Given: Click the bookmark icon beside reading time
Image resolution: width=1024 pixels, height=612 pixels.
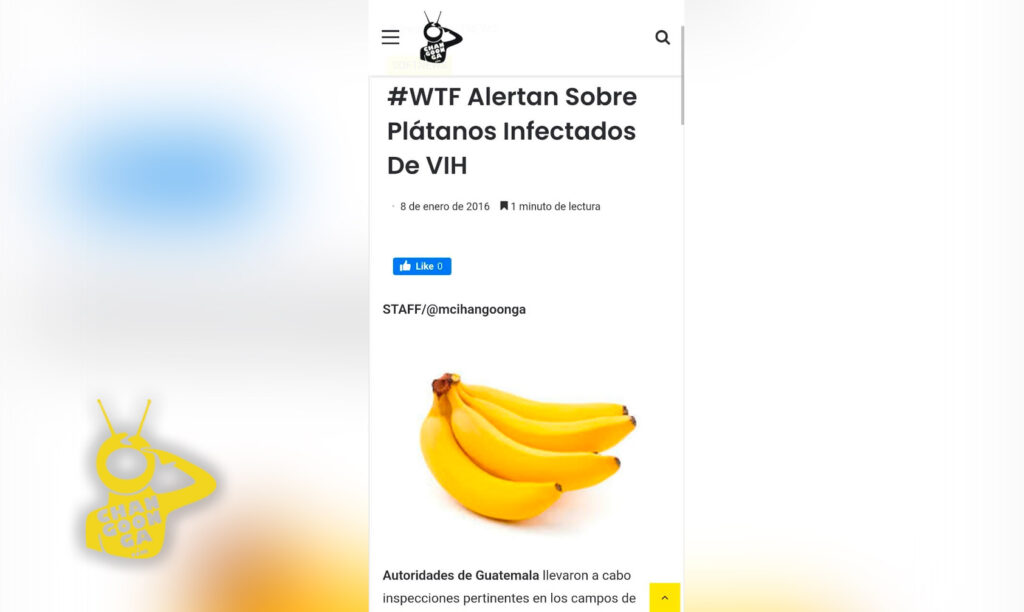Looking at the screenshot, I should point(504,206).
